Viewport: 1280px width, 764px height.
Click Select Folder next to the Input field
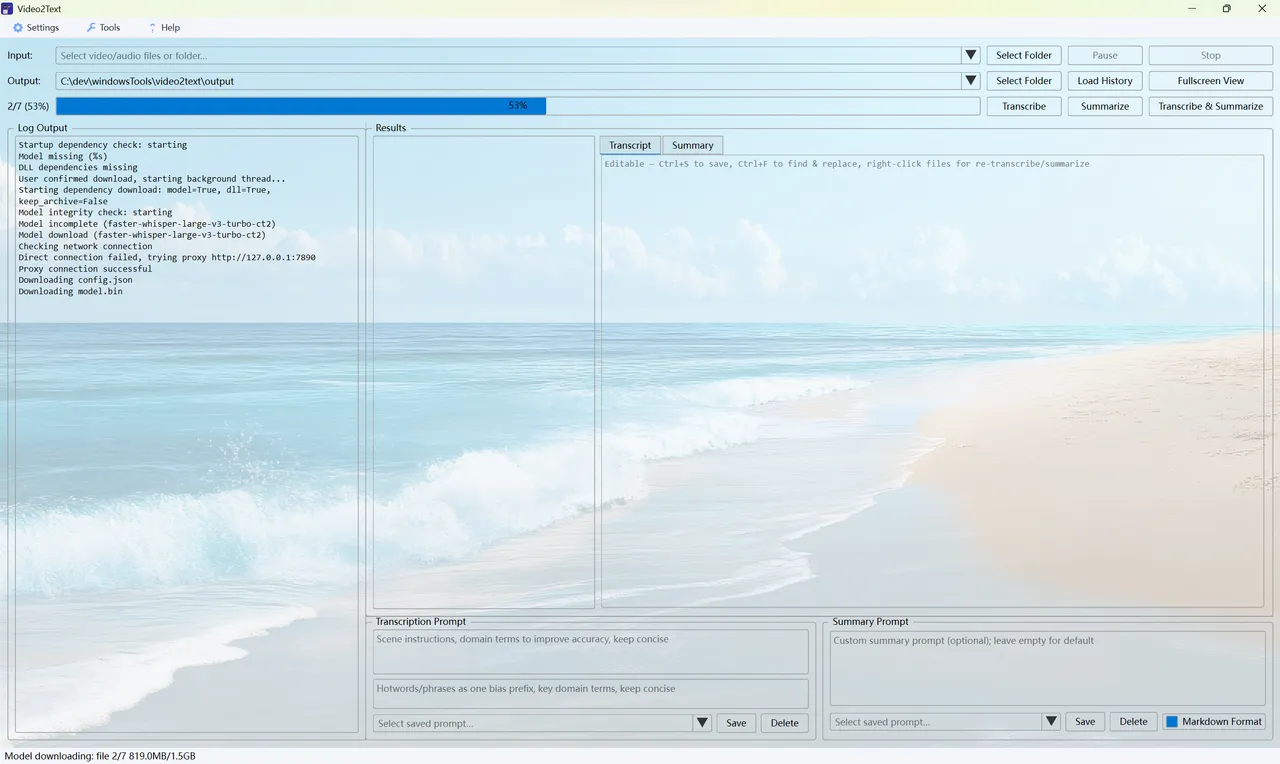pyautogui.click(x=1024, y=55)
